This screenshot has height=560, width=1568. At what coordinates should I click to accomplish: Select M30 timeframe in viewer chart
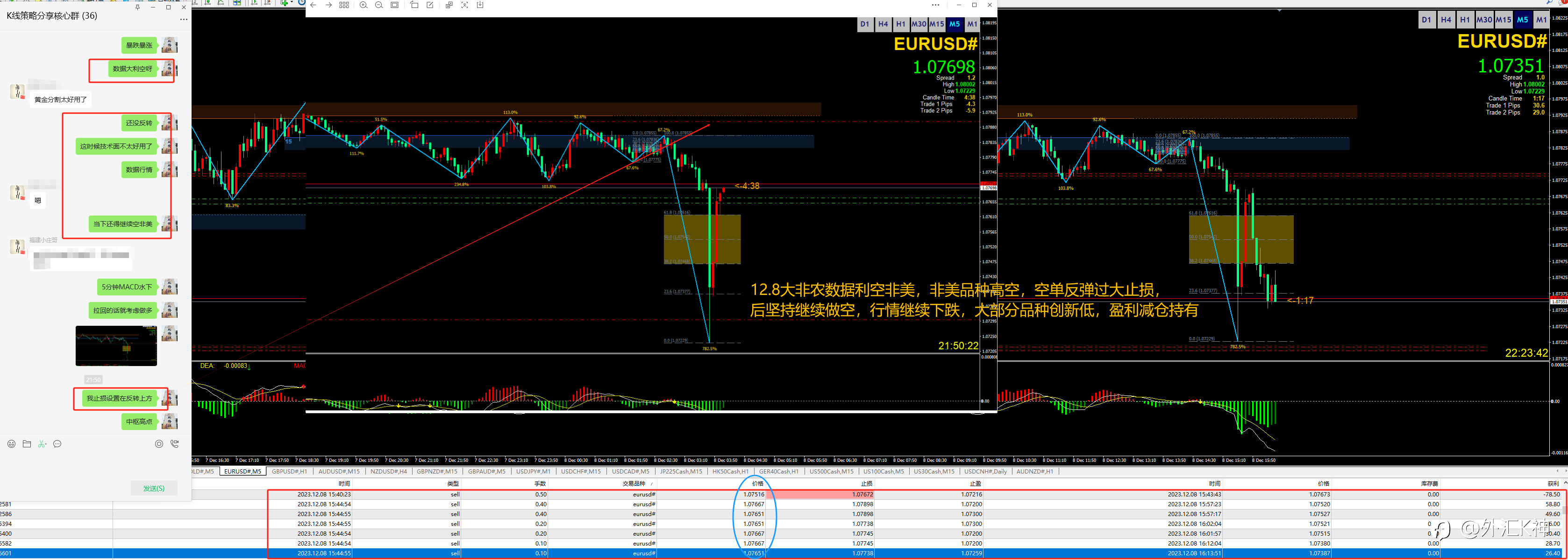click(x=919, y=24)
